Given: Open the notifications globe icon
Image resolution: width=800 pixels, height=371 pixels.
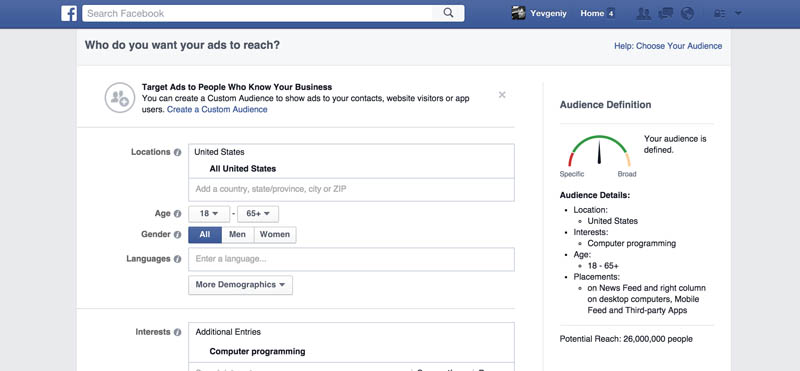Looking at the screenshot, I should point(688,14).
